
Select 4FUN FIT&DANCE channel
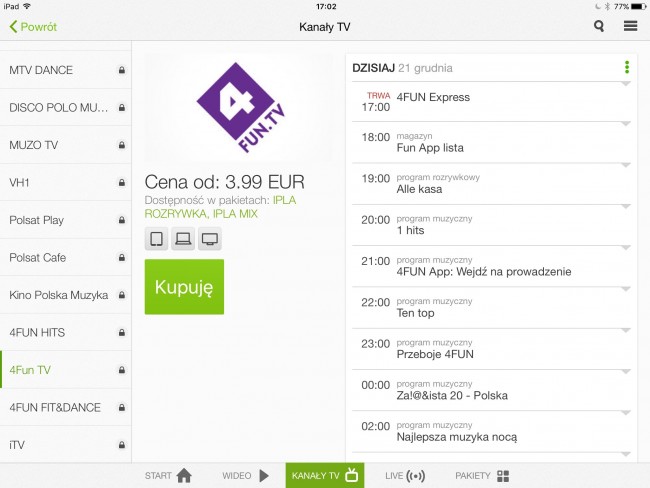pos(65,408)
